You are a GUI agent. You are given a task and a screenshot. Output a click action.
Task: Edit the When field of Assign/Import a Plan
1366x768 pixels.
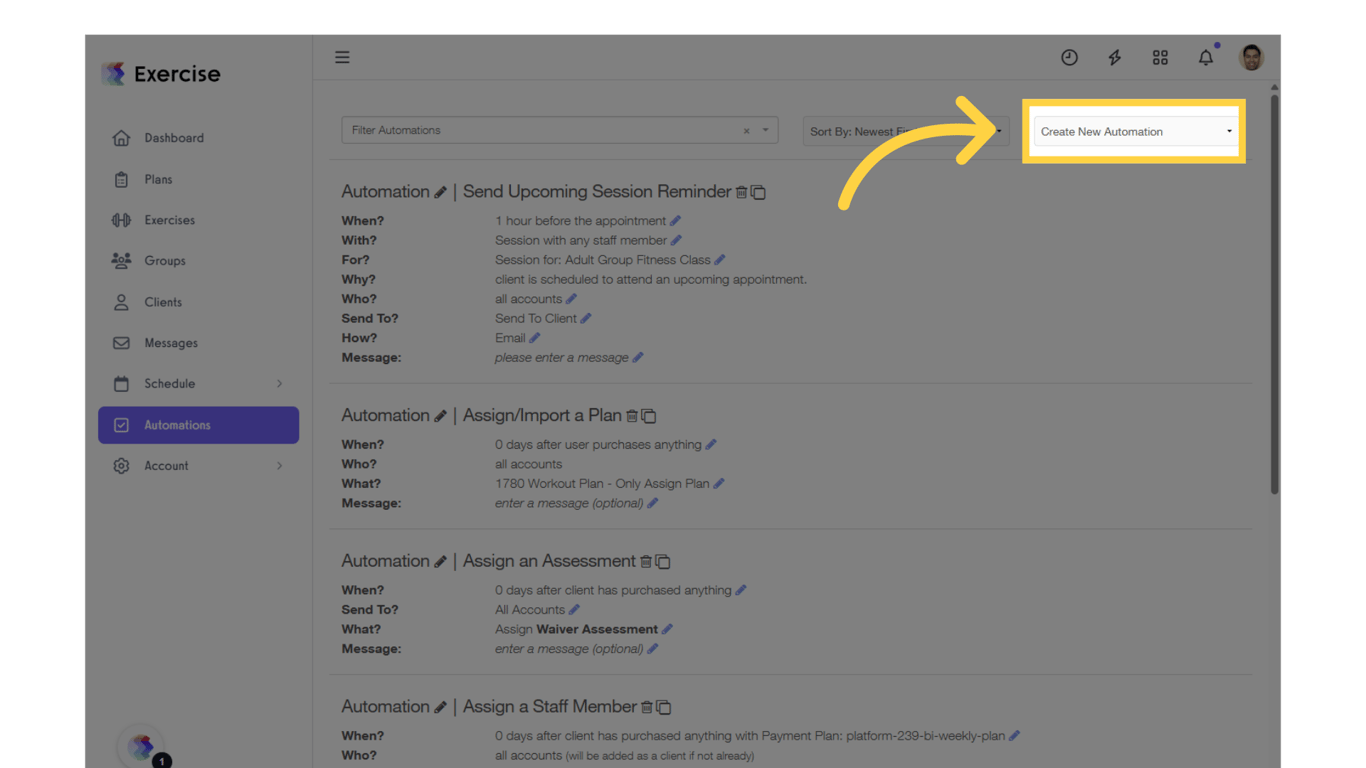pos(712,444)
